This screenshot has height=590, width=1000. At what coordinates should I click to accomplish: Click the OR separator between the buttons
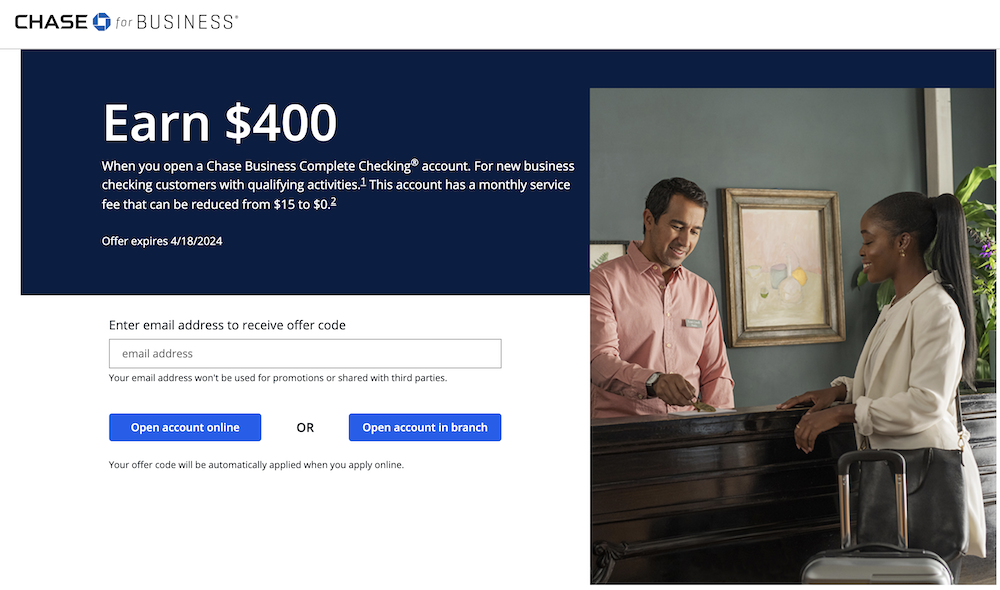pyautogui.click(x=304, y=427)
